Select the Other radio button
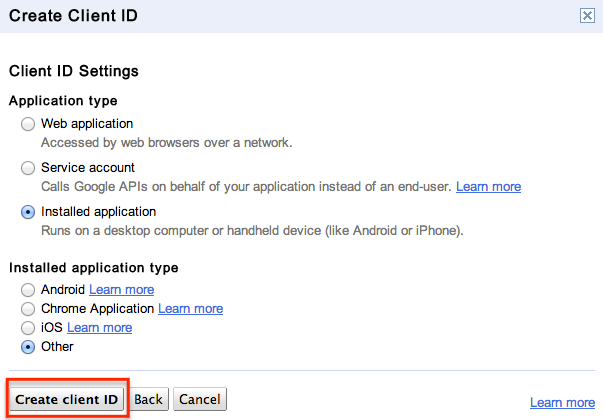603x420 pixels. point(28,347)
